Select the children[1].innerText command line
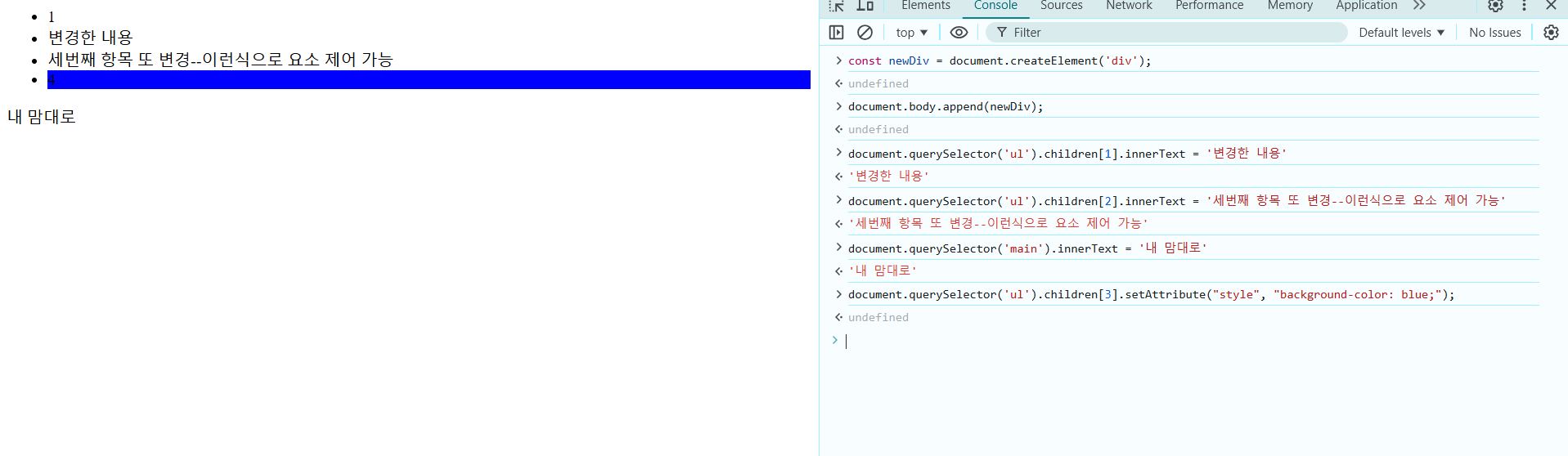This screenshot has height=456, width=1568. pyautogui.click(x=1067, y=154)
